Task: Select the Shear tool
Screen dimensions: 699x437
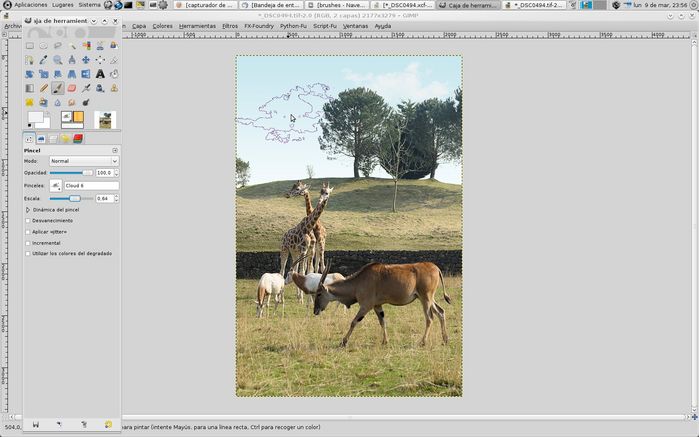Action: [x=58, y=74]
